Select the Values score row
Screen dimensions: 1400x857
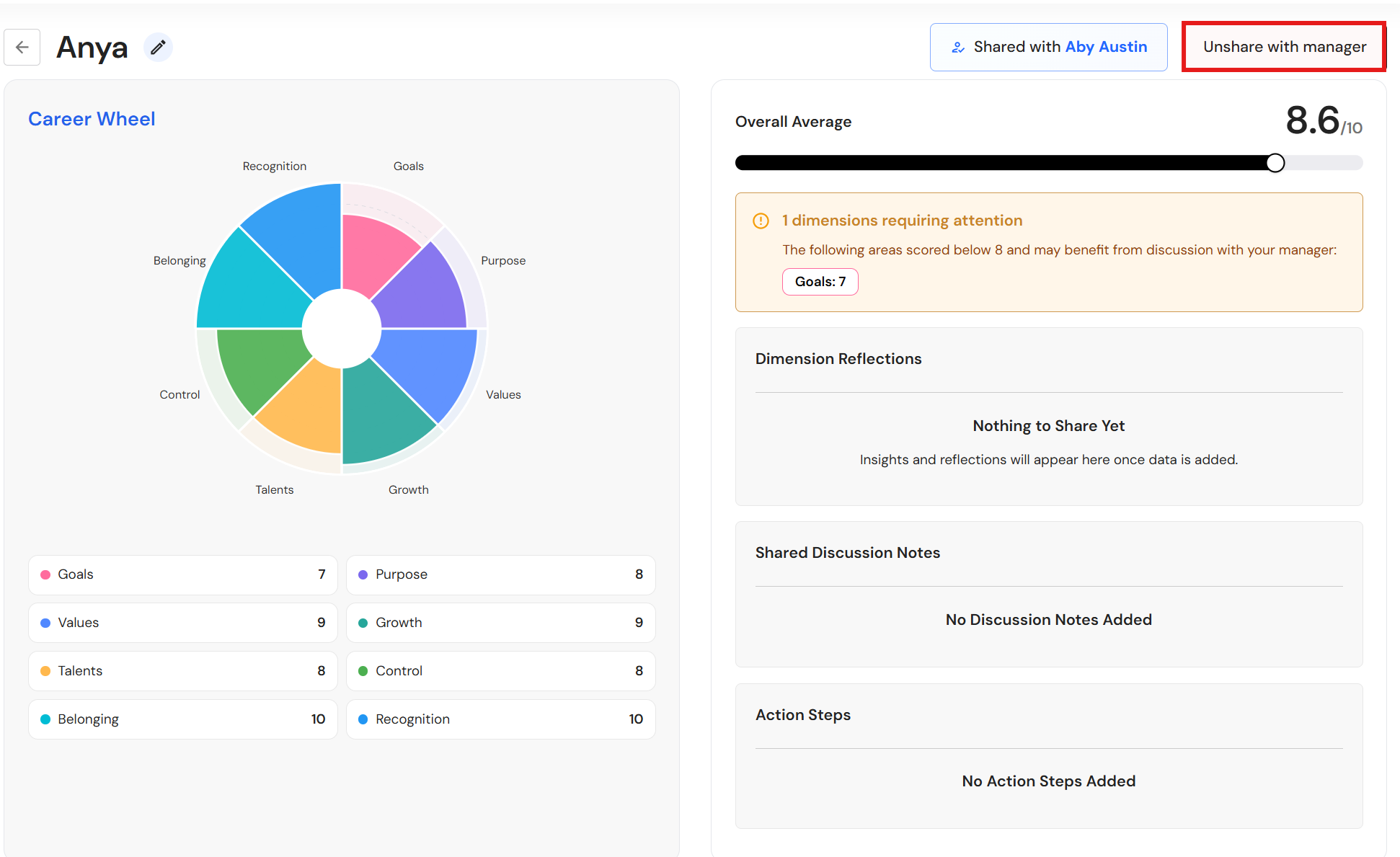coord(183,623)
